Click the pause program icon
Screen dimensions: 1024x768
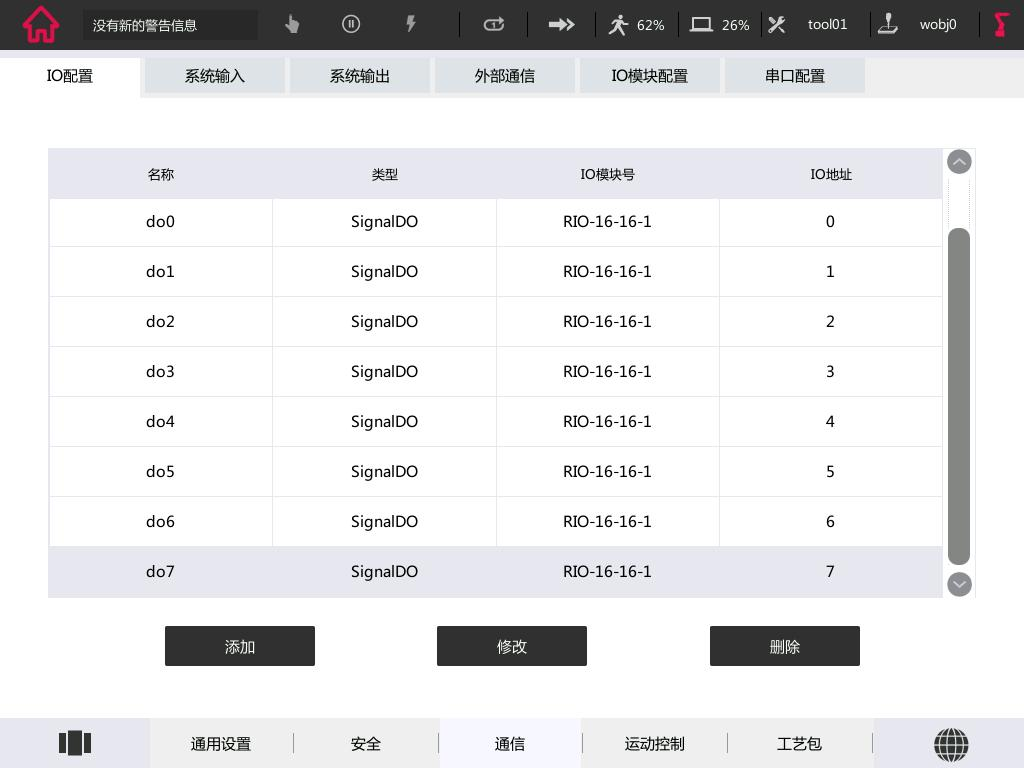tap(351, 24)
